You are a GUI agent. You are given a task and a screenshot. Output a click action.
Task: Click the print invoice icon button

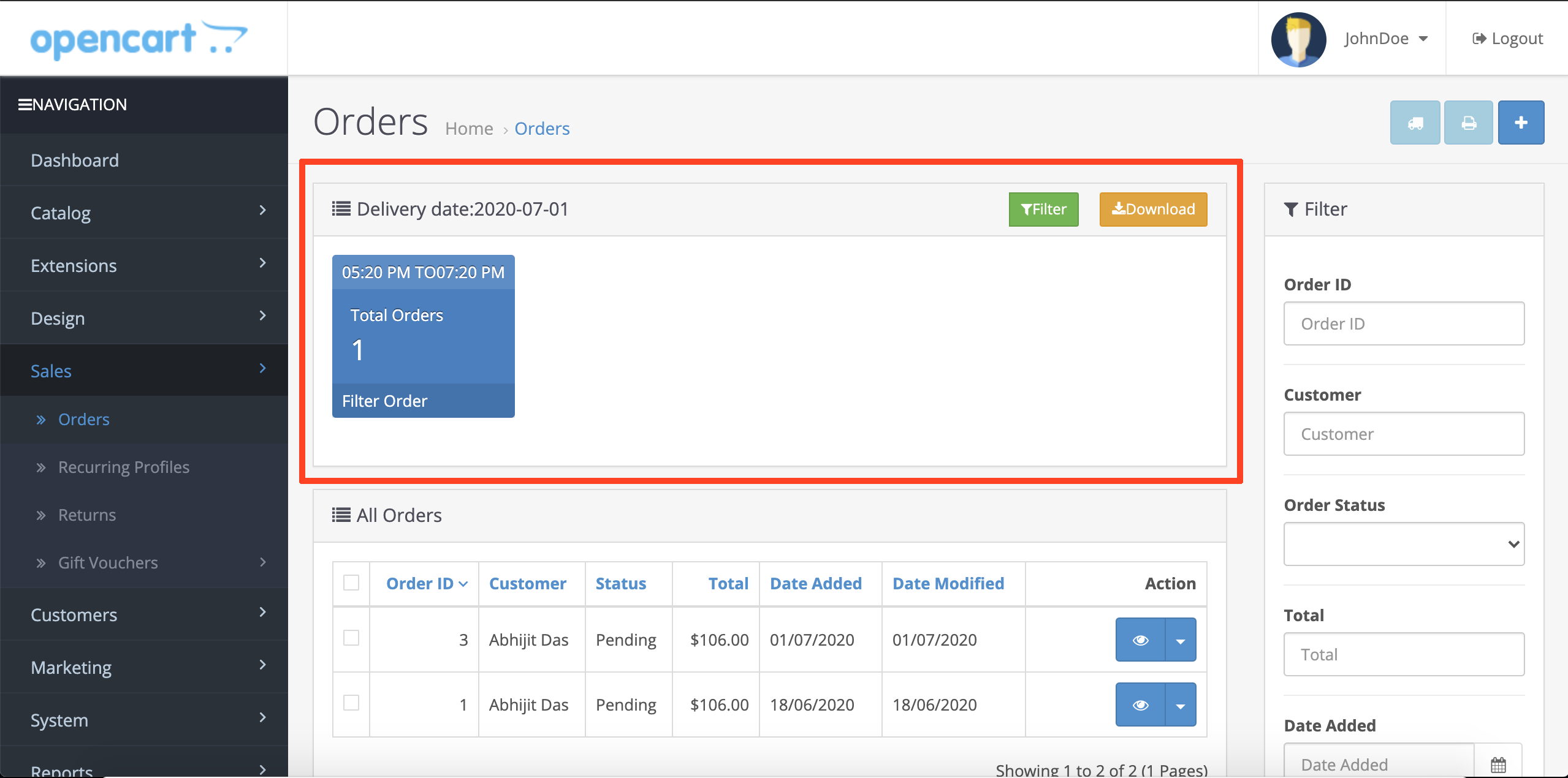(x=1469, y=123)
